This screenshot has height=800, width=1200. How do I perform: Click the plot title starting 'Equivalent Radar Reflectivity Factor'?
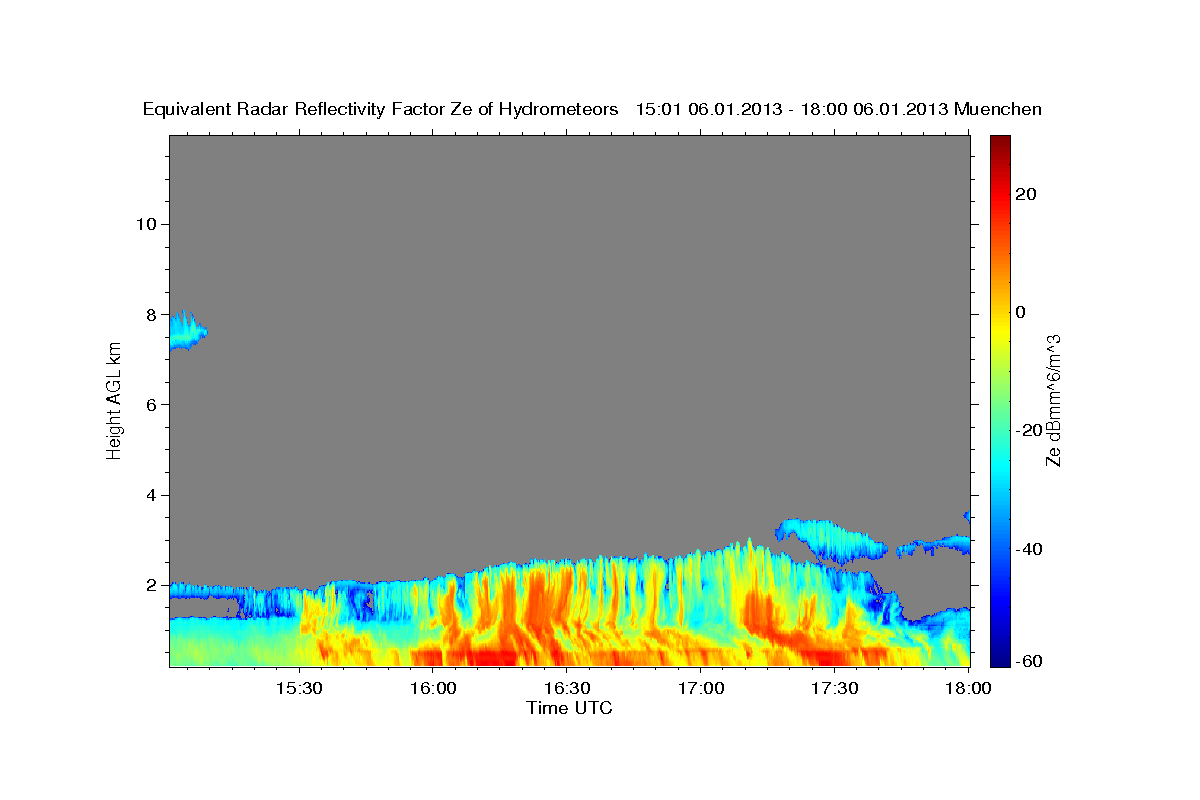coord(593,109)
